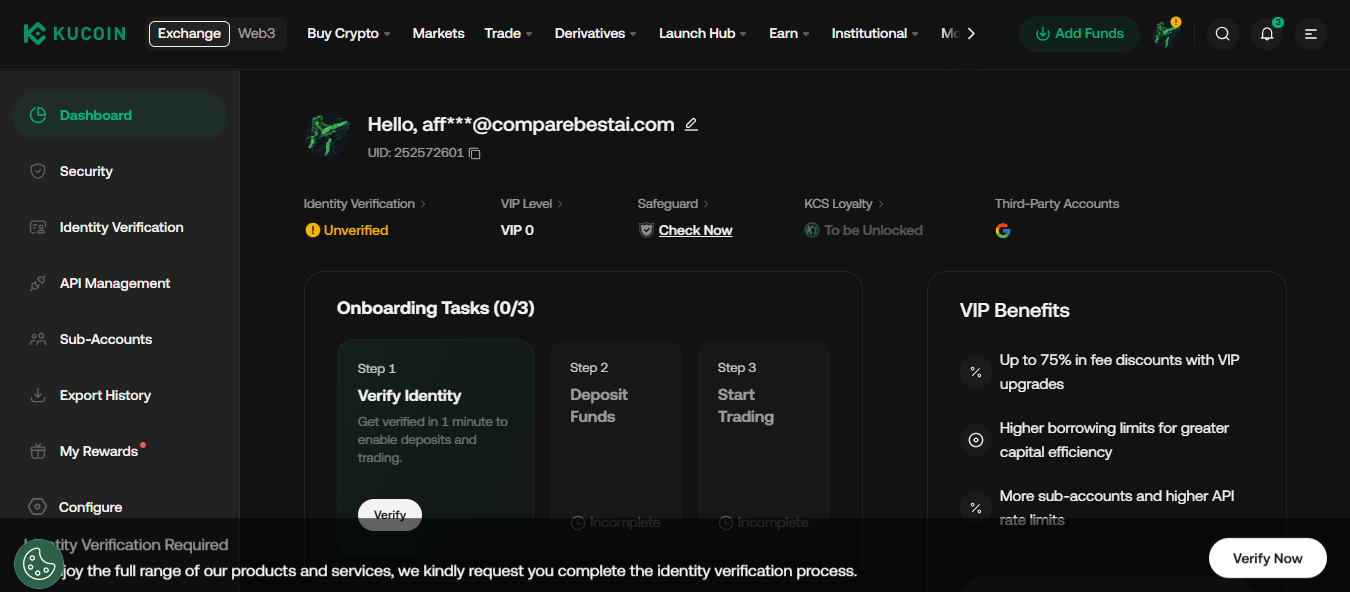Viewport: 1350px width, 592px height.
Task: Click the Security shield icon in sidebar
Action: [38, 171]
